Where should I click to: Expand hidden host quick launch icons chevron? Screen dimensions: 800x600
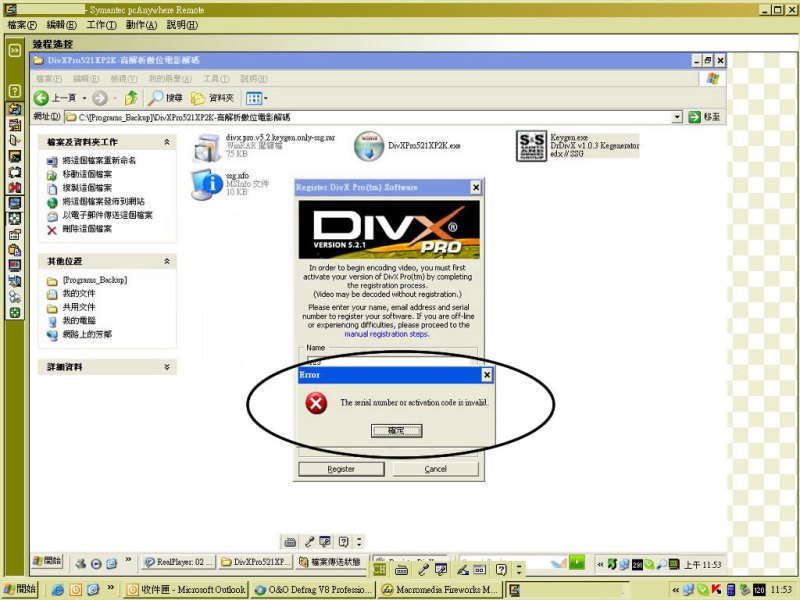coord(110,588)
